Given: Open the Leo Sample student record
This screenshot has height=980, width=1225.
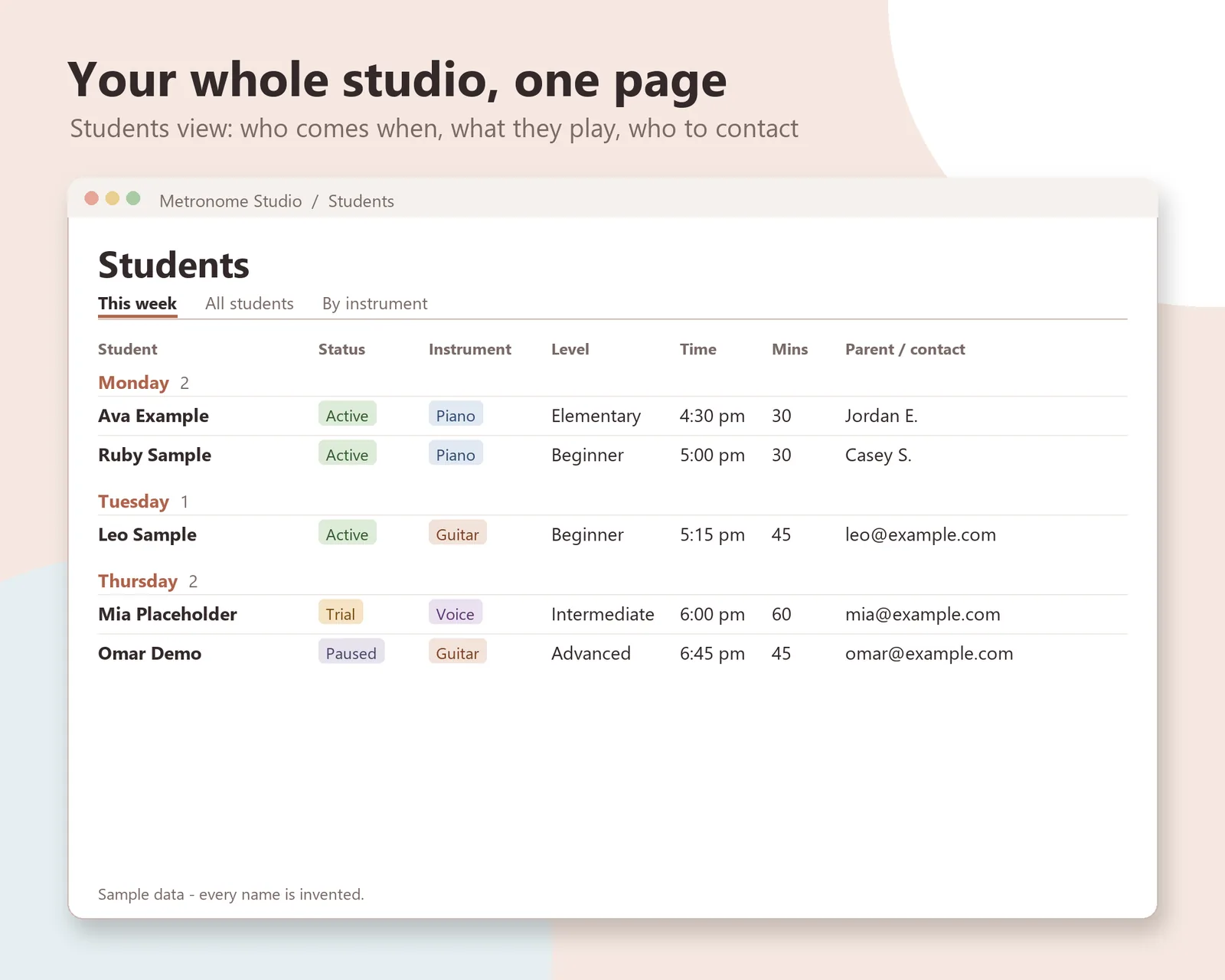Looking at the screenshot, I should tap(147, 534).
